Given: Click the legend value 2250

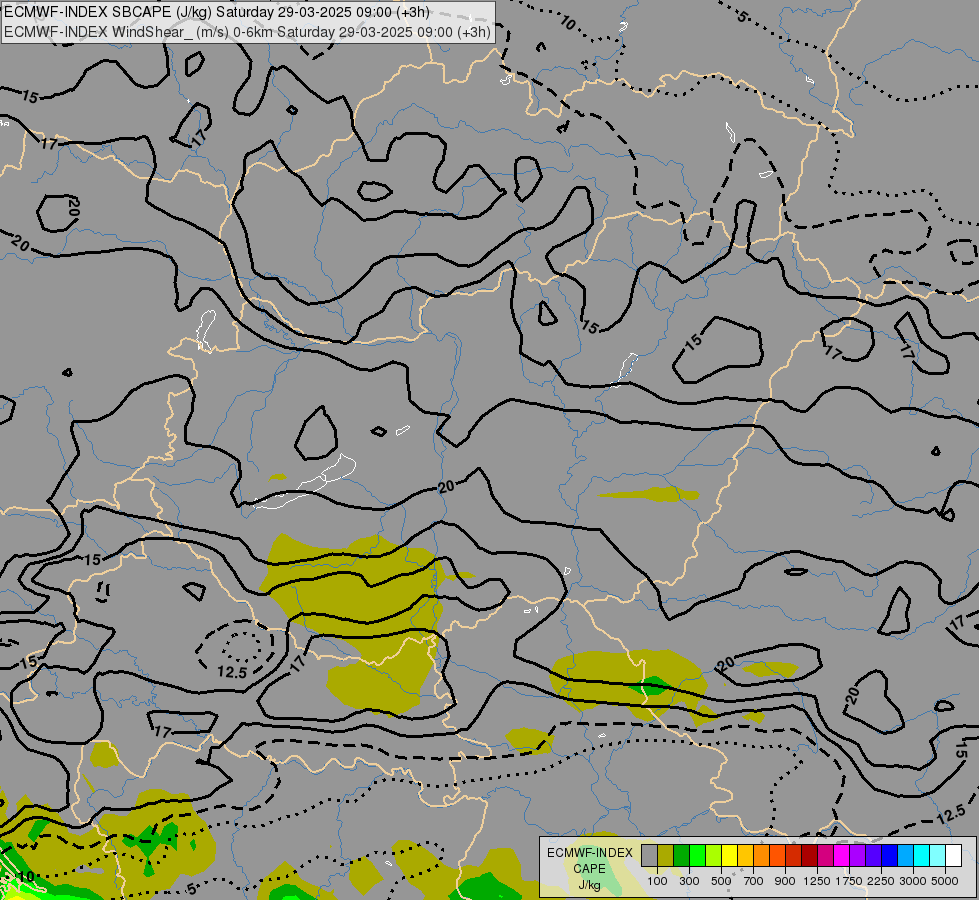Looking at the screenshot, I should click(x=881, y=881).
